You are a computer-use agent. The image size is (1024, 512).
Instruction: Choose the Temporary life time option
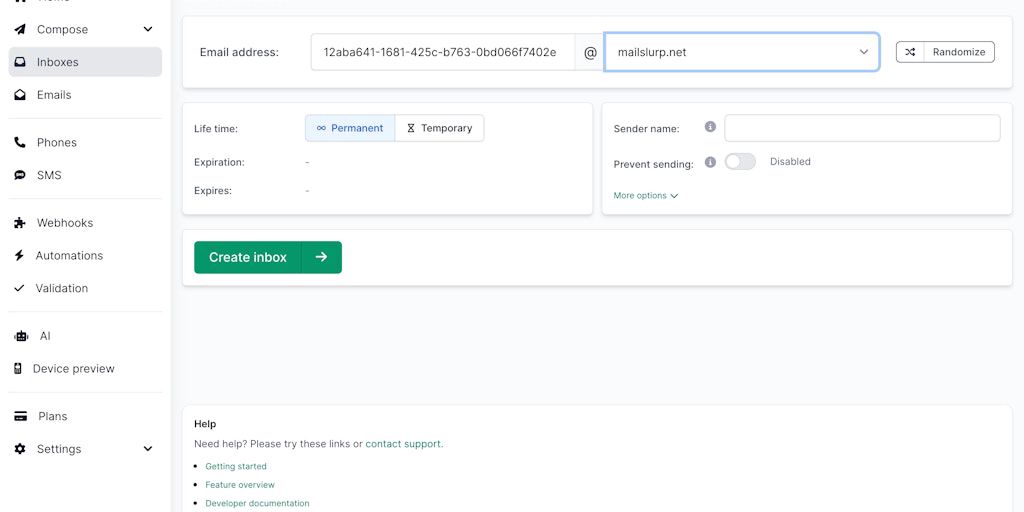click(x=439, y=128)
